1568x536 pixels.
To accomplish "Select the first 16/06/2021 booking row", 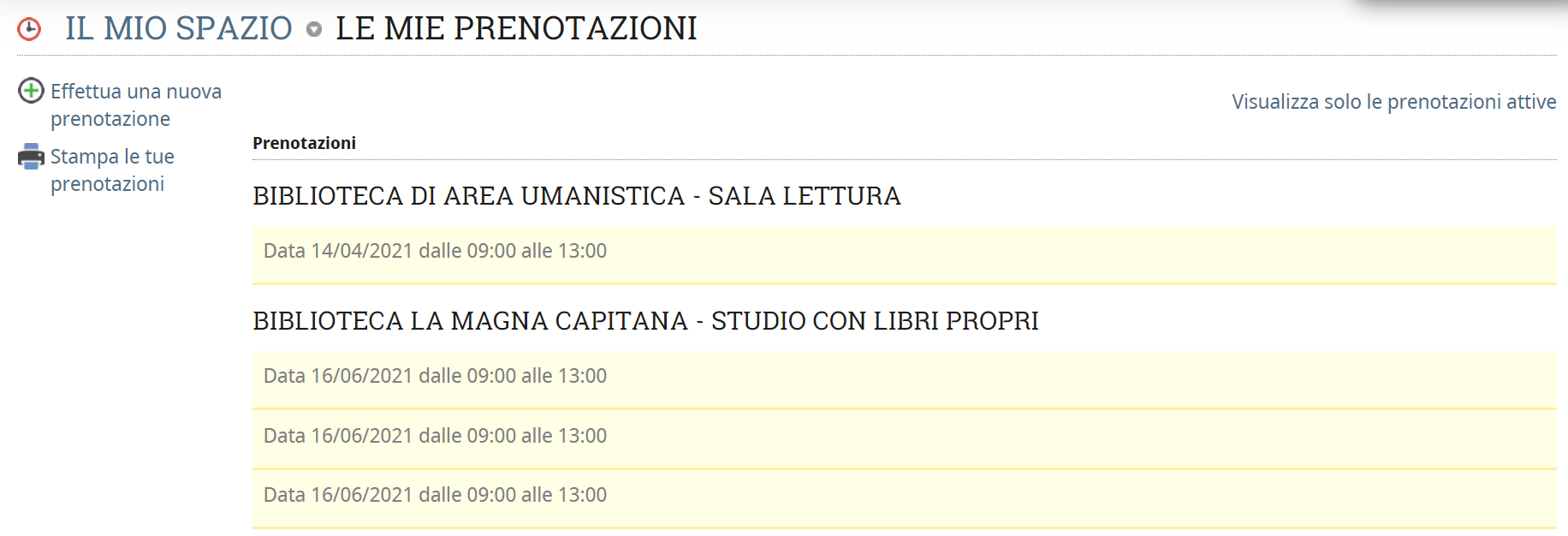I will 435,376.
